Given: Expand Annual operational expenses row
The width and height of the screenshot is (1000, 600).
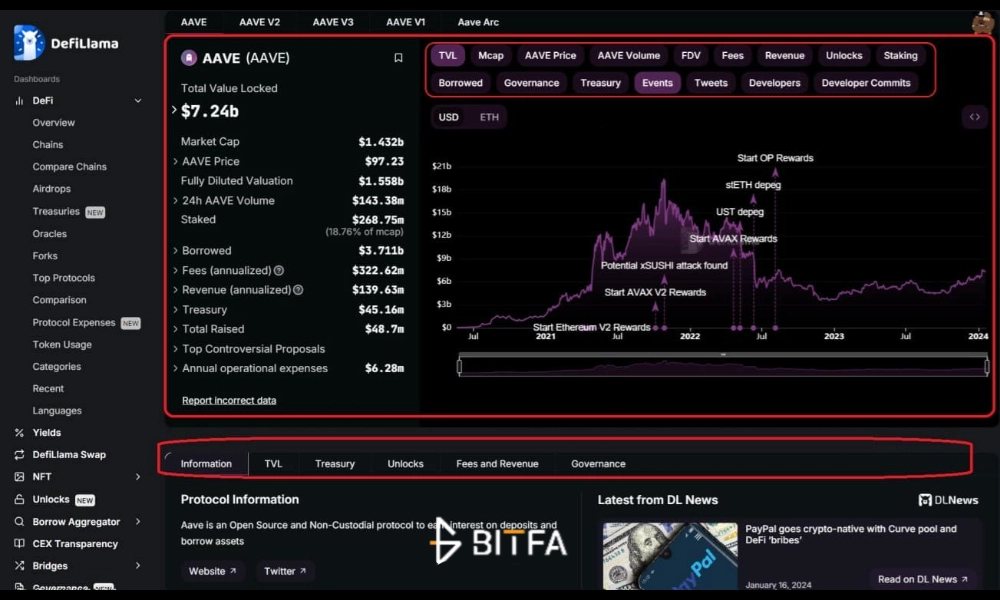Looking at the screenshot, I should 175,369.
